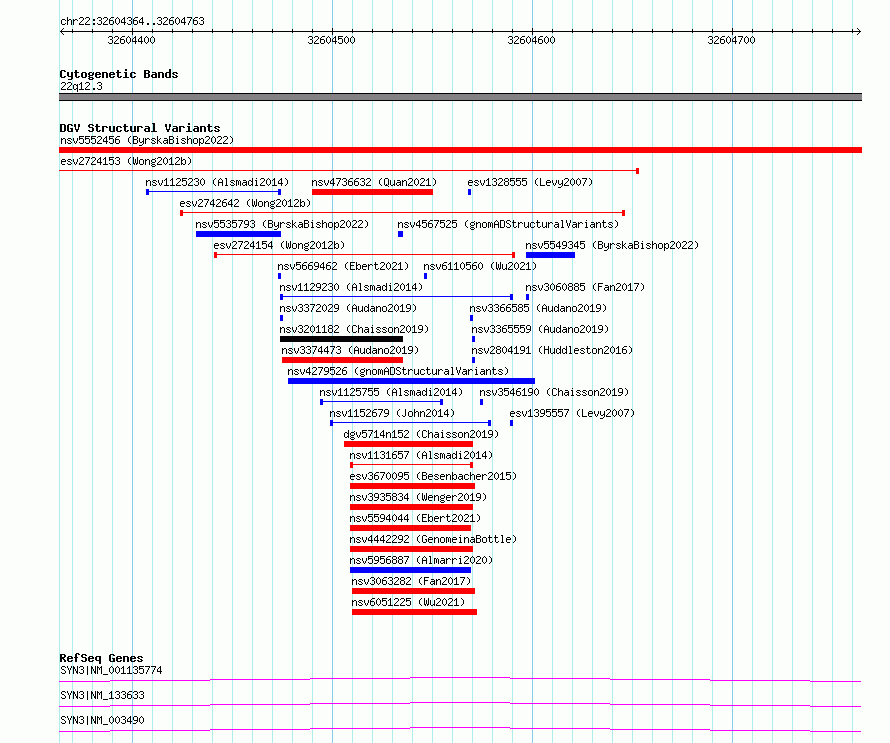Click the RefSeq Genes track heading
This screenshot has width=890, height=743.
coord(101,658)
